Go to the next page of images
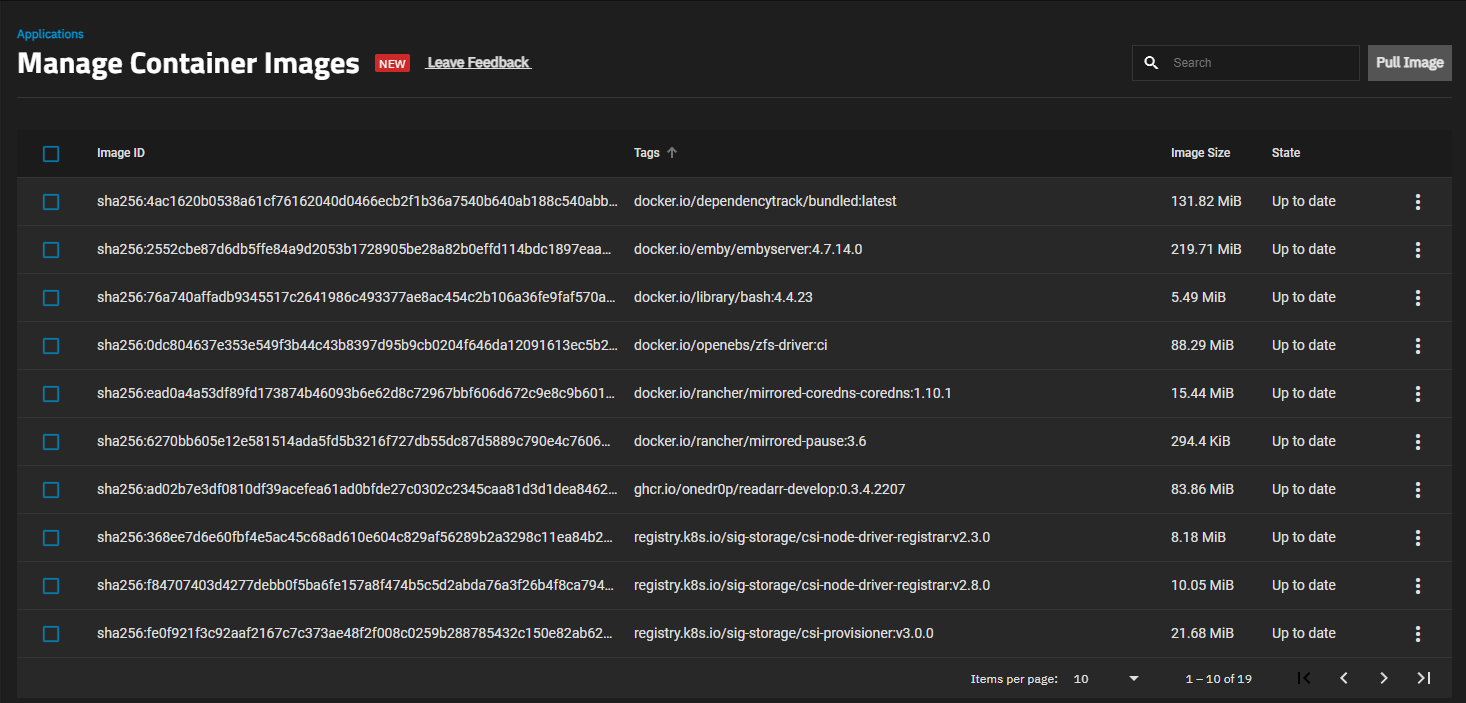The image size is (1466, 703). click(x=1384, y=678)
